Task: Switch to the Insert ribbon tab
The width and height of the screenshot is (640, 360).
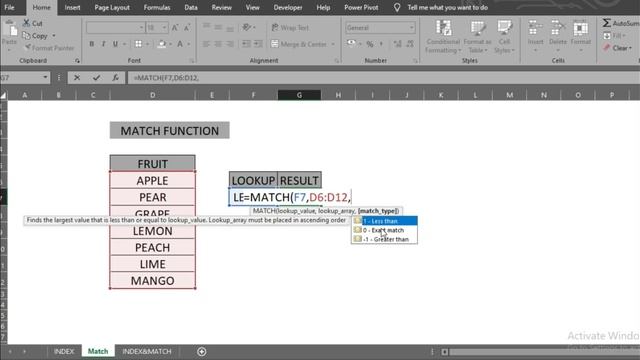Action: [72, 7]
